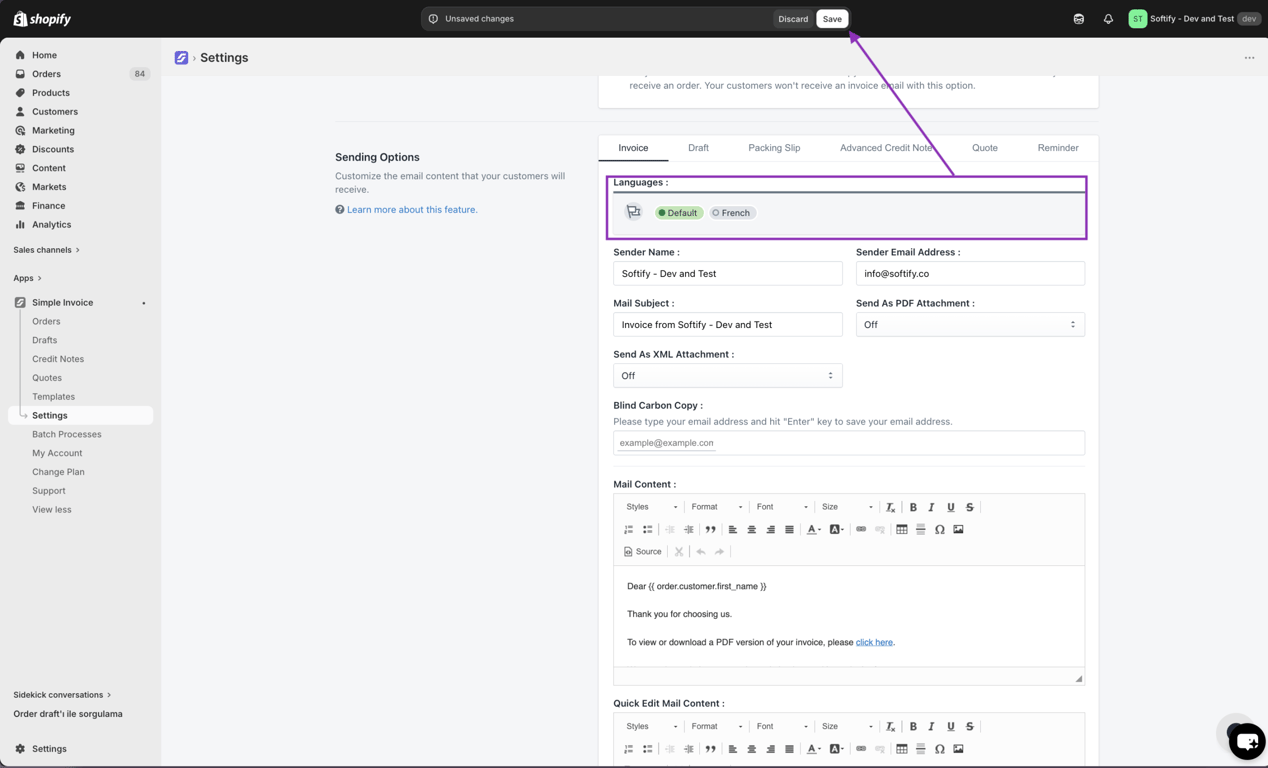The image size is (1268, 768).
Task: Select the French language option
Action: [732, 213]
